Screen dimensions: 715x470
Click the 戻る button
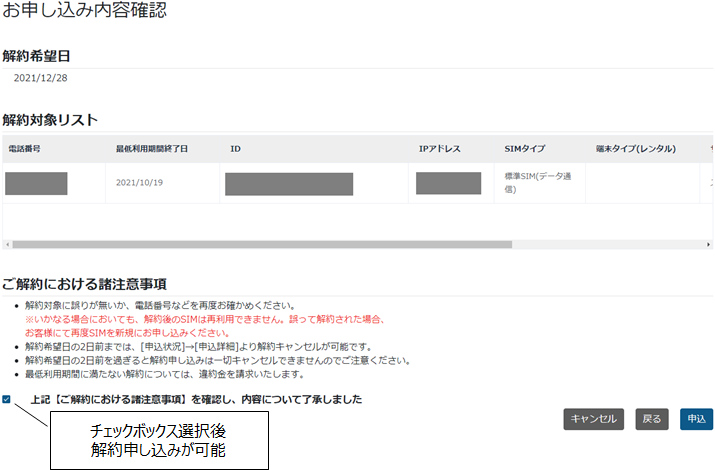(x=652, y=419)
